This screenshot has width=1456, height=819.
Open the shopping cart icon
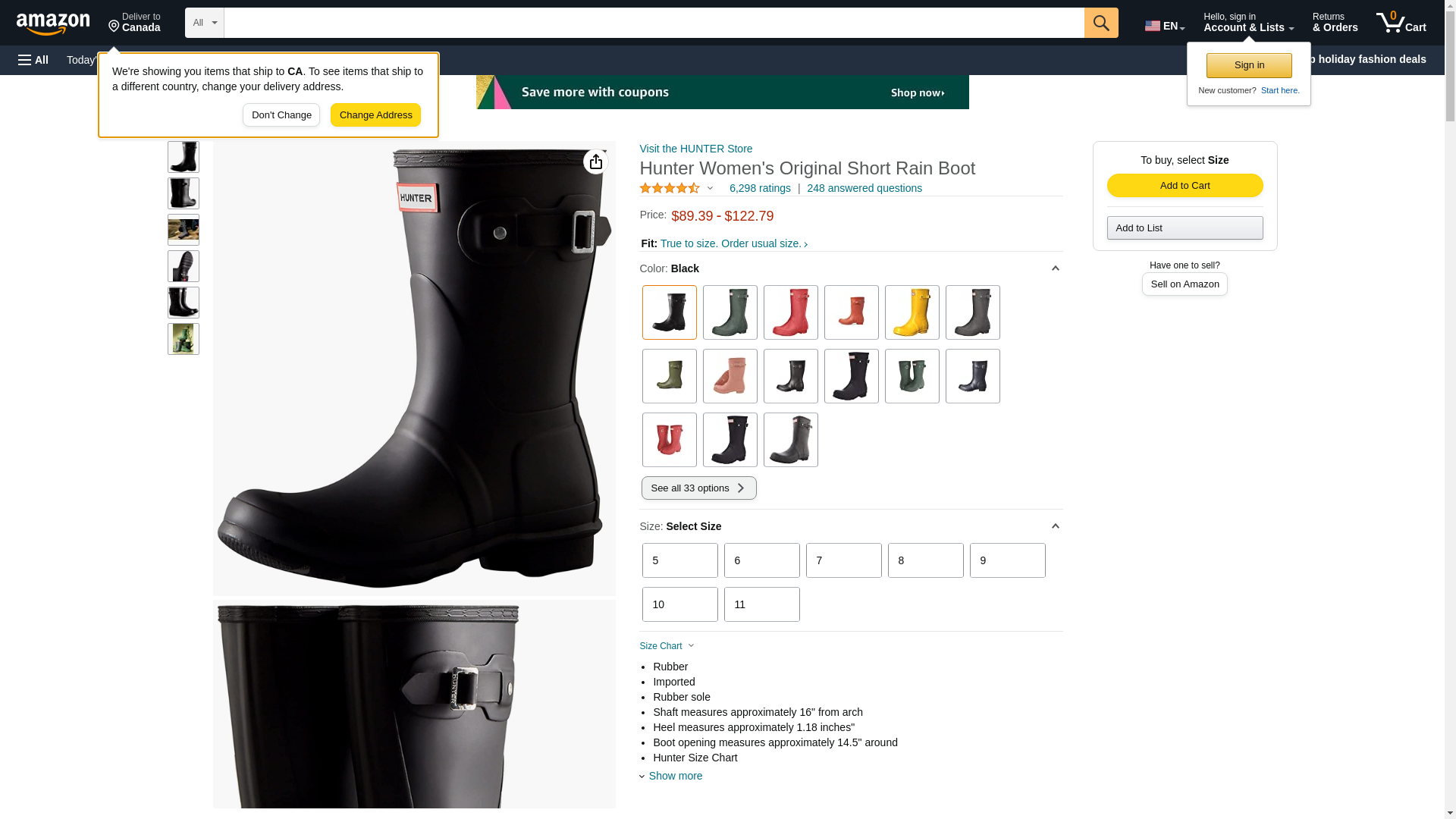point(1401,22)
